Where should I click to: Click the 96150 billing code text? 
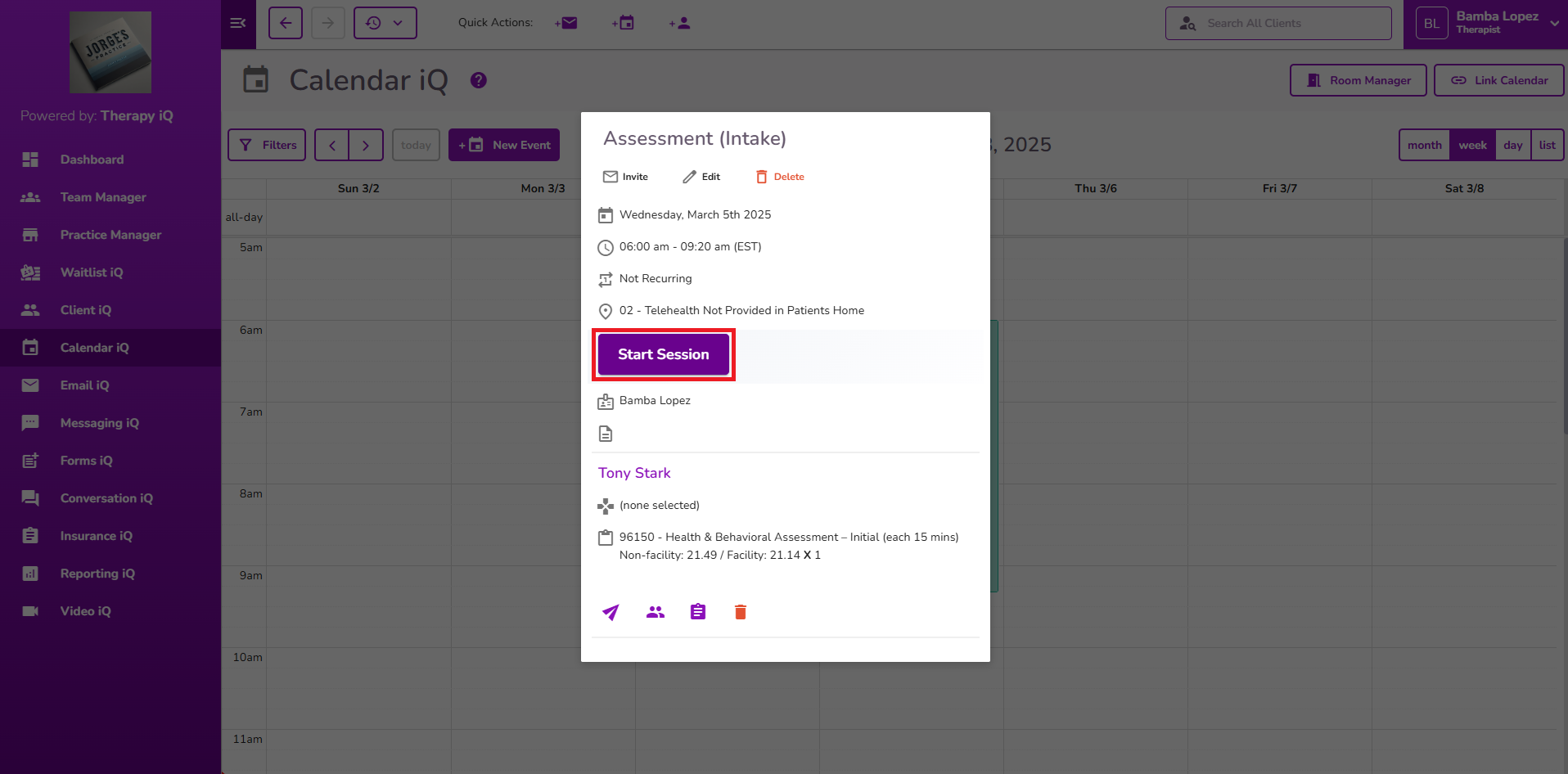789,537
